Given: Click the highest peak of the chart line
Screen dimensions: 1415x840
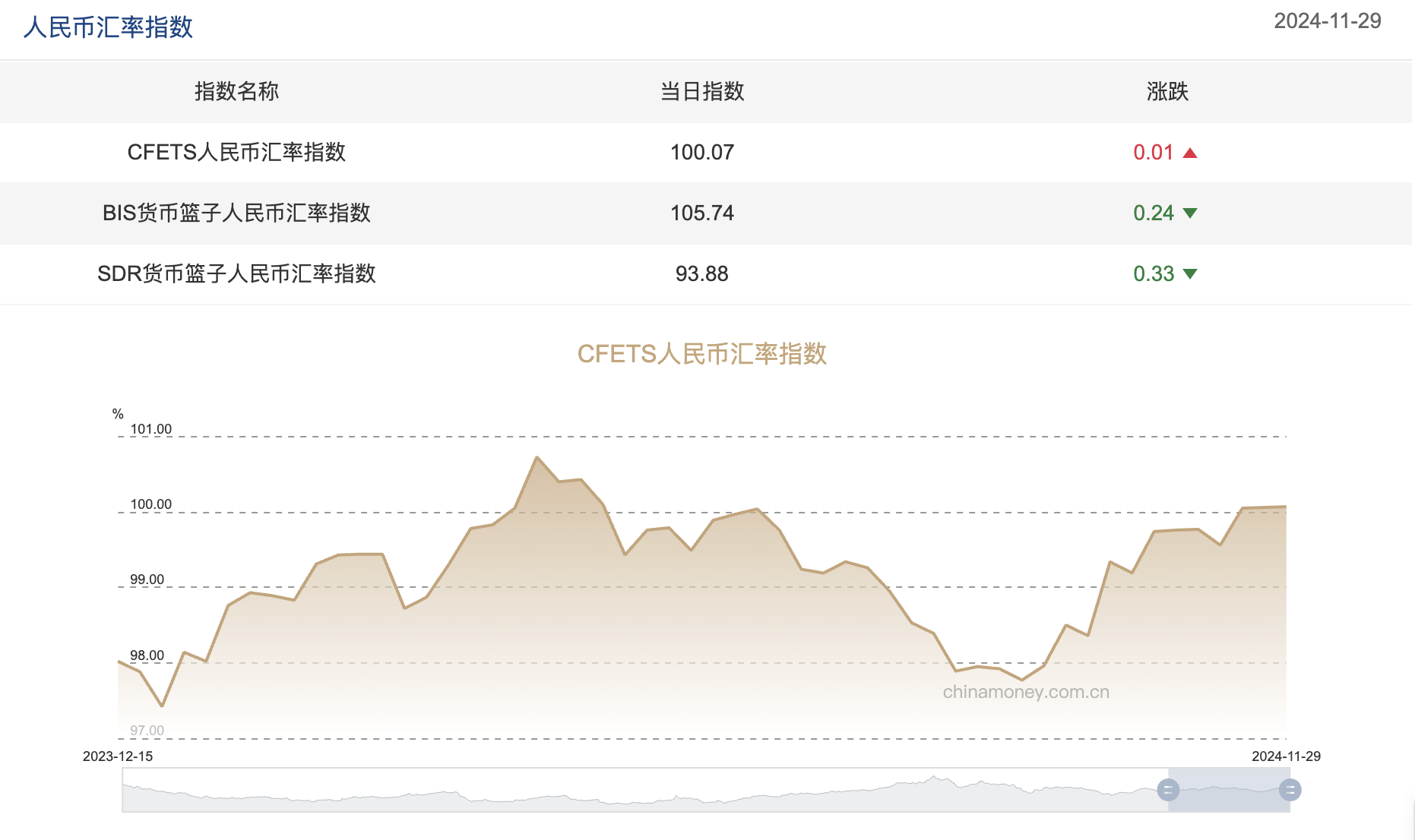Looking at the screenshot, I should coord(537,457).
